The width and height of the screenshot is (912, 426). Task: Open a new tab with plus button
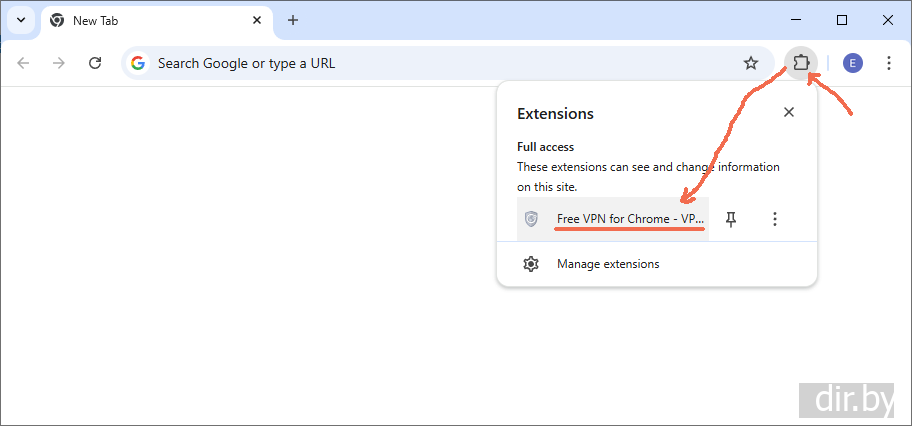pos(293,20)
